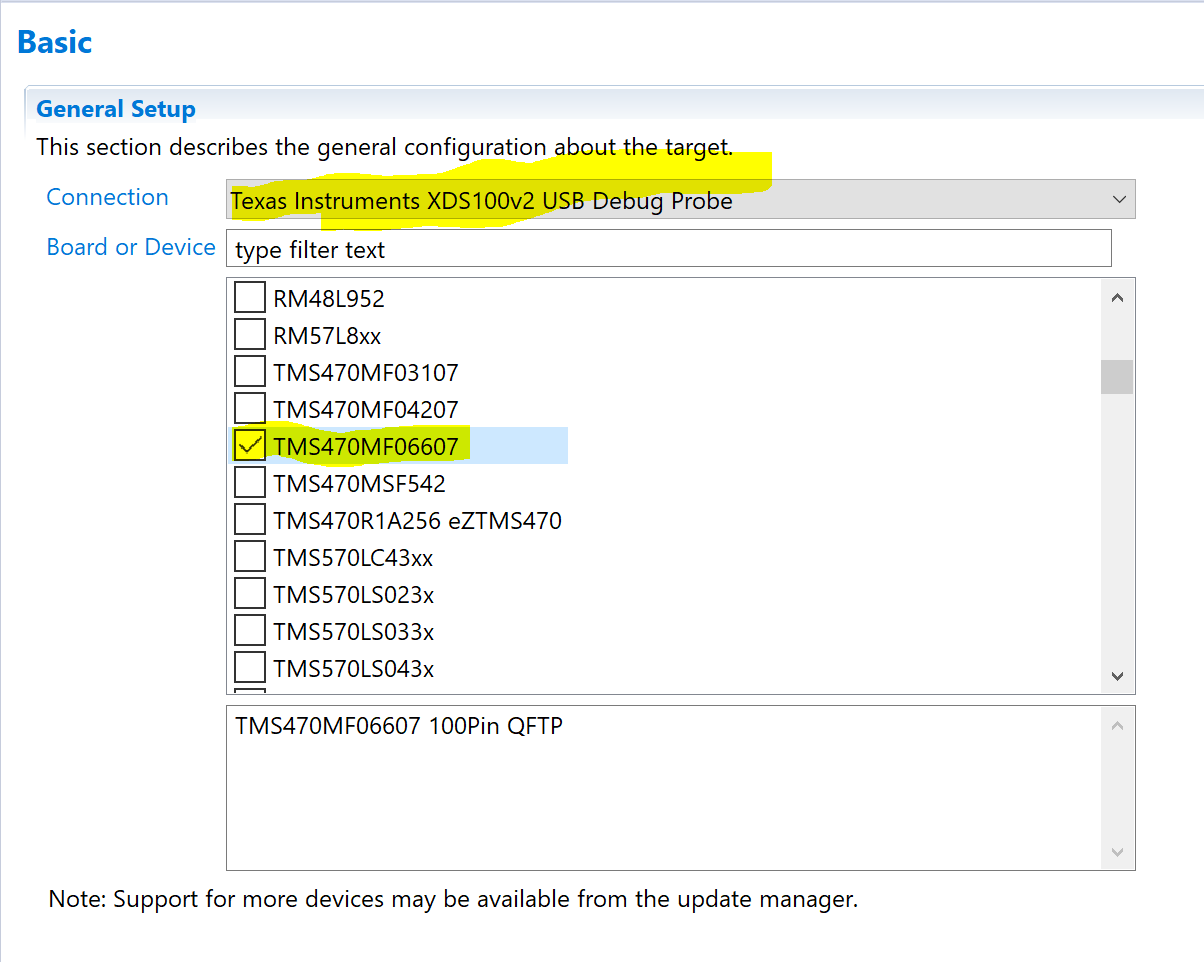Check the RM48L952 device checkbox
The width and height of the screenshot is (1204, 962).
[250, 298]
